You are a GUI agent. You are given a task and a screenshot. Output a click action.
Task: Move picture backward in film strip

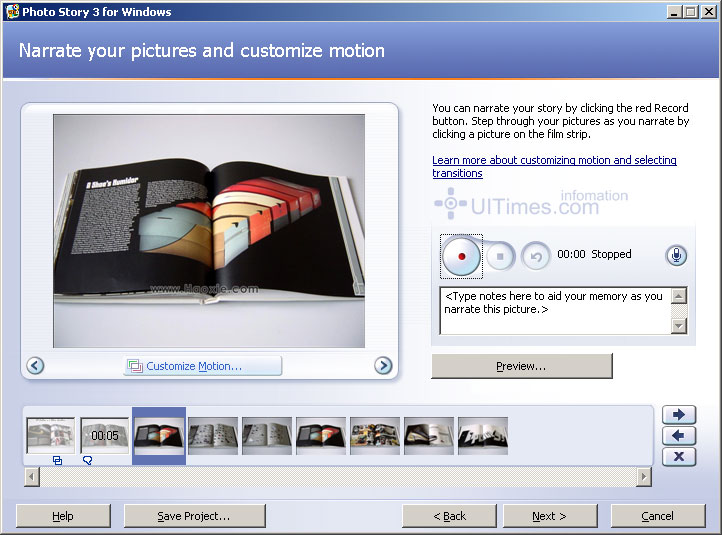pyautogui.click(x=678, y=435)
